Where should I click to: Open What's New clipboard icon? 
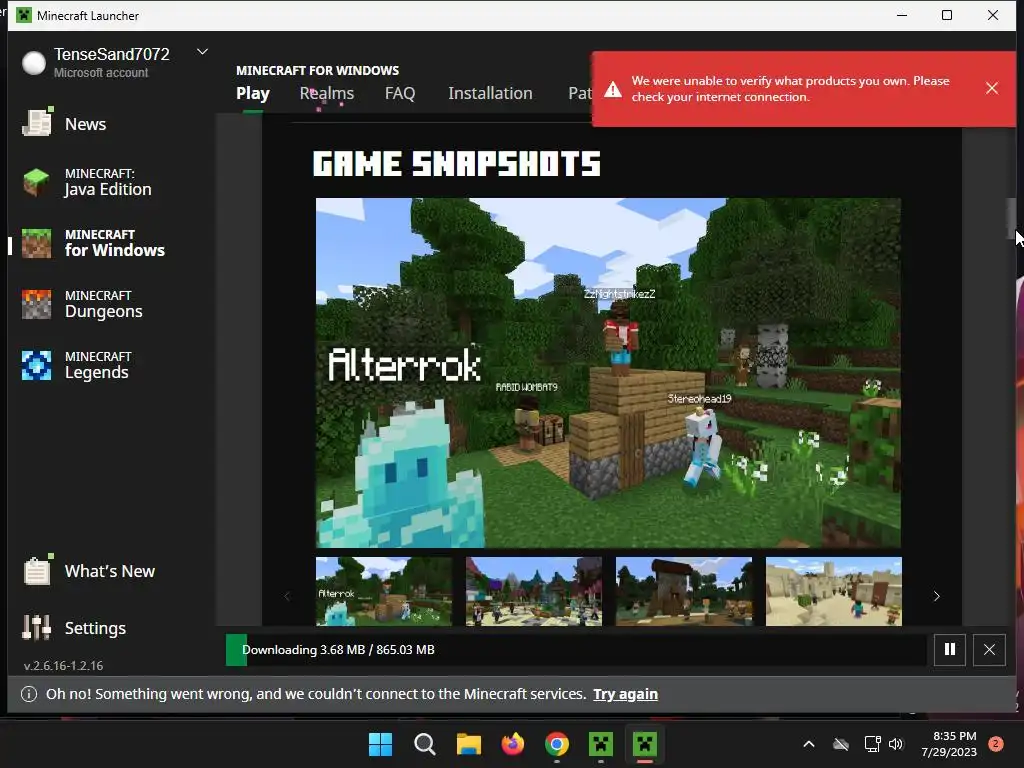tap(37, 570)
